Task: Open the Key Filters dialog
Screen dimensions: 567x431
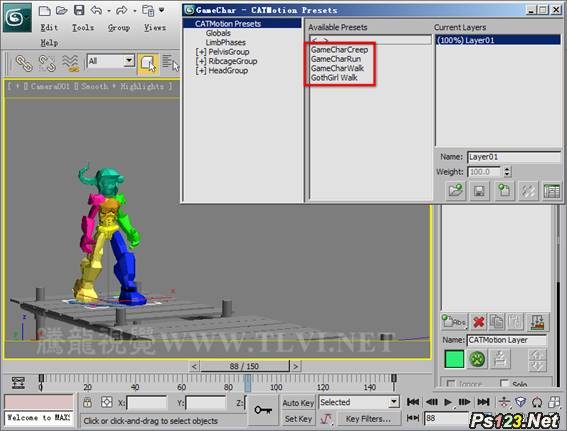Action: (368, 419)
